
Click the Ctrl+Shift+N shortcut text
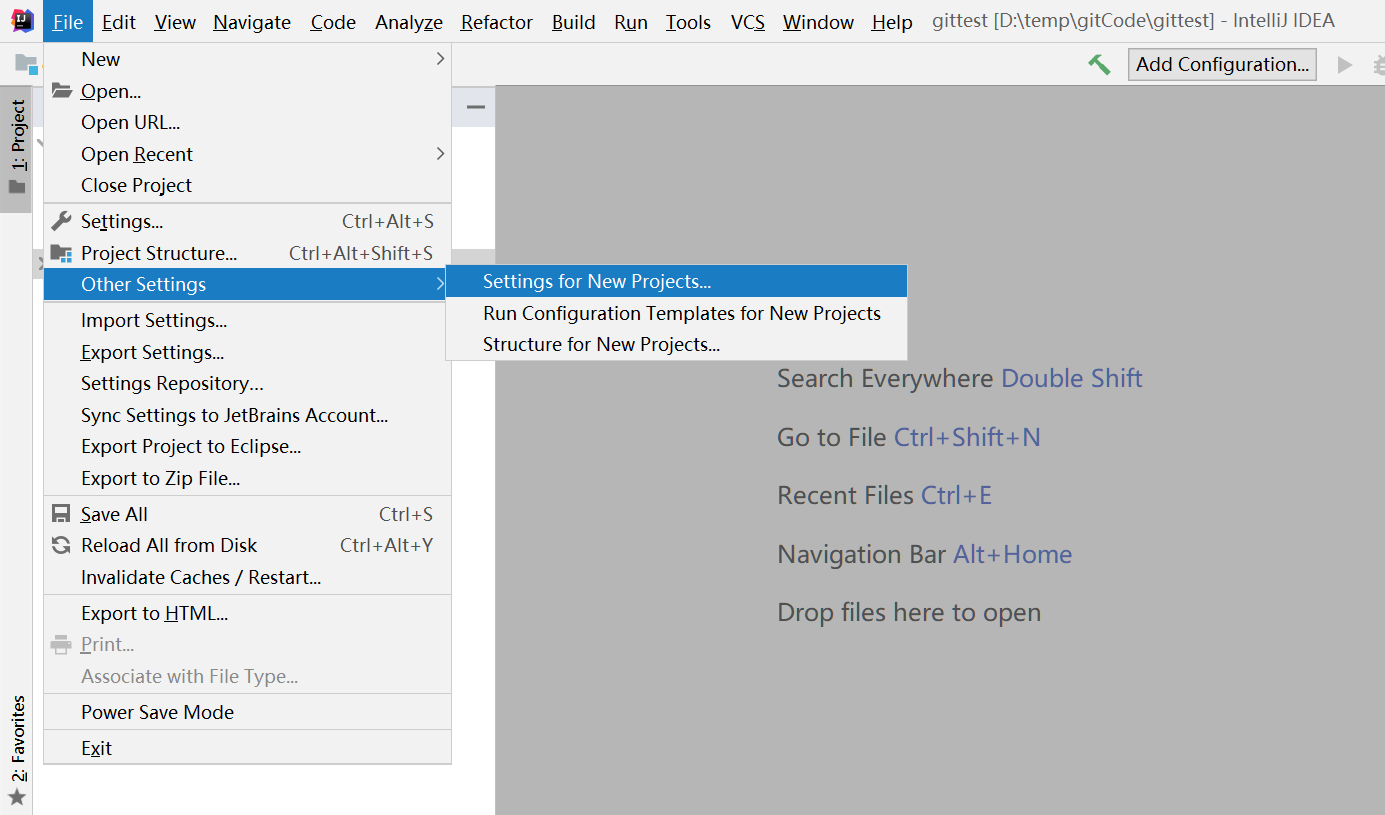[967, 437]
